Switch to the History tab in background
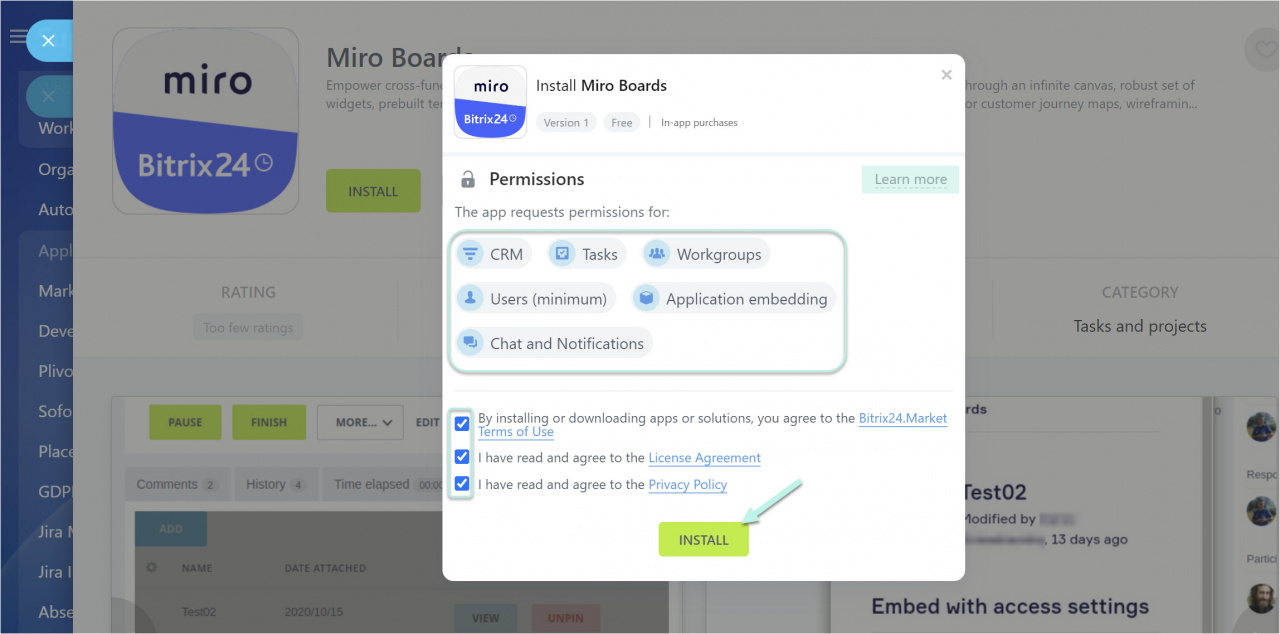 pos(276,484)
